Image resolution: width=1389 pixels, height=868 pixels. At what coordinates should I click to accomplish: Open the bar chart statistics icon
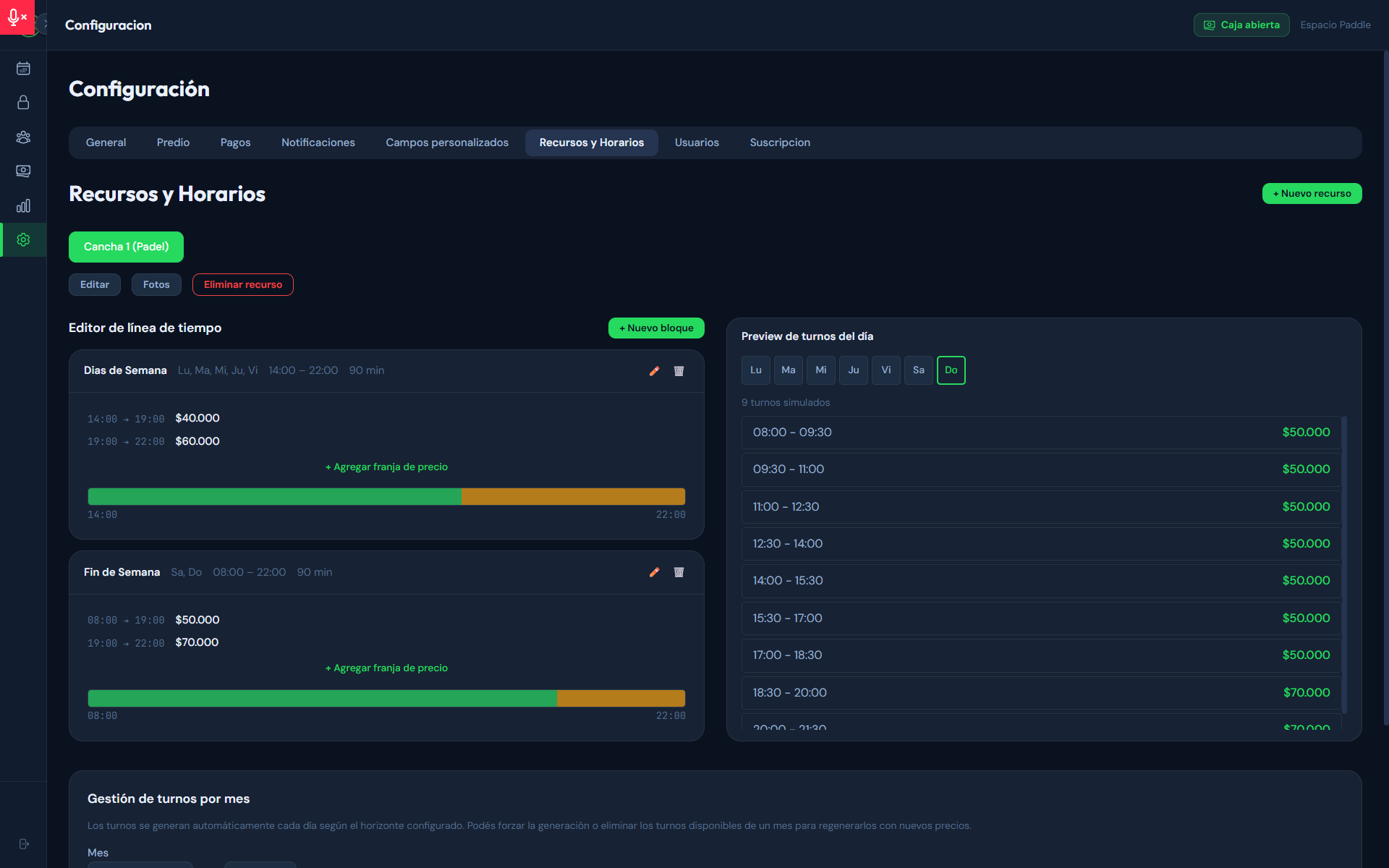coord(23,205)
